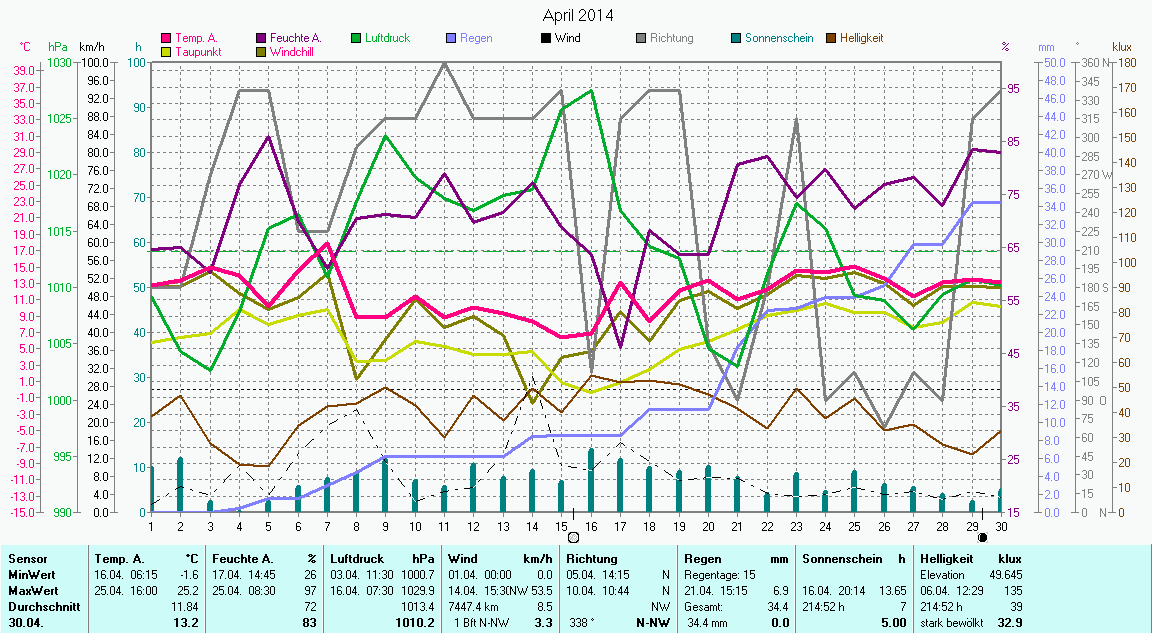
Task: Click the Durchschnitt row label
Action: 39,606
